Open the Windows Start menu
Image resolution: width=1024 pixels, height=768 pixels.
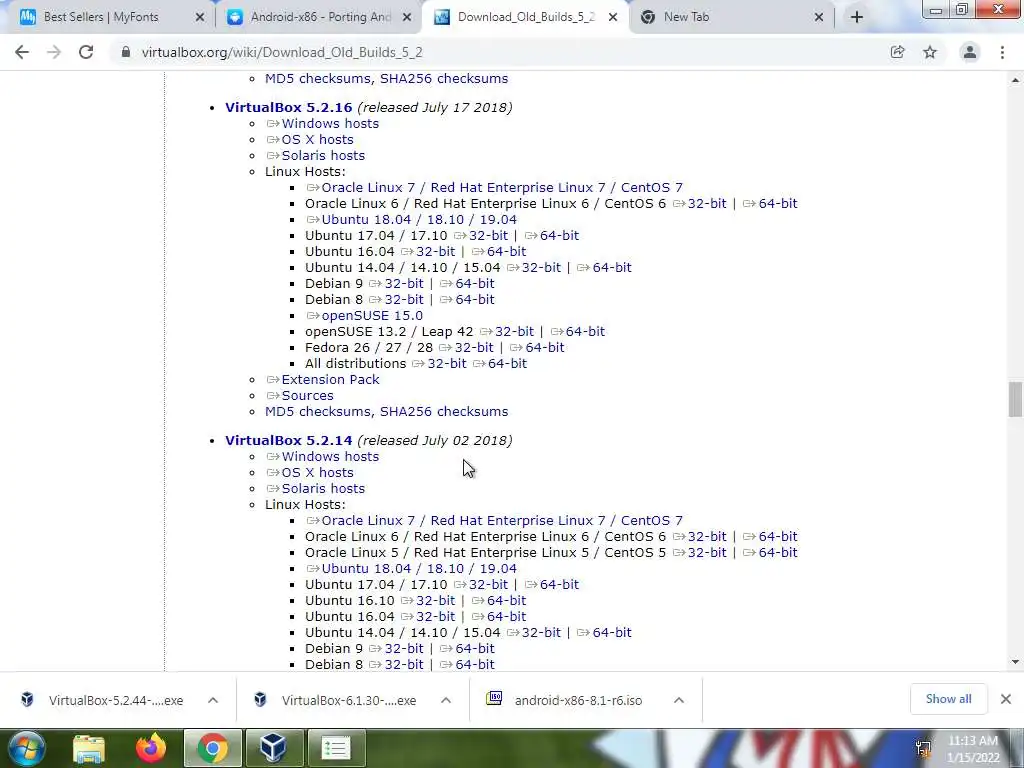[27, 748]
